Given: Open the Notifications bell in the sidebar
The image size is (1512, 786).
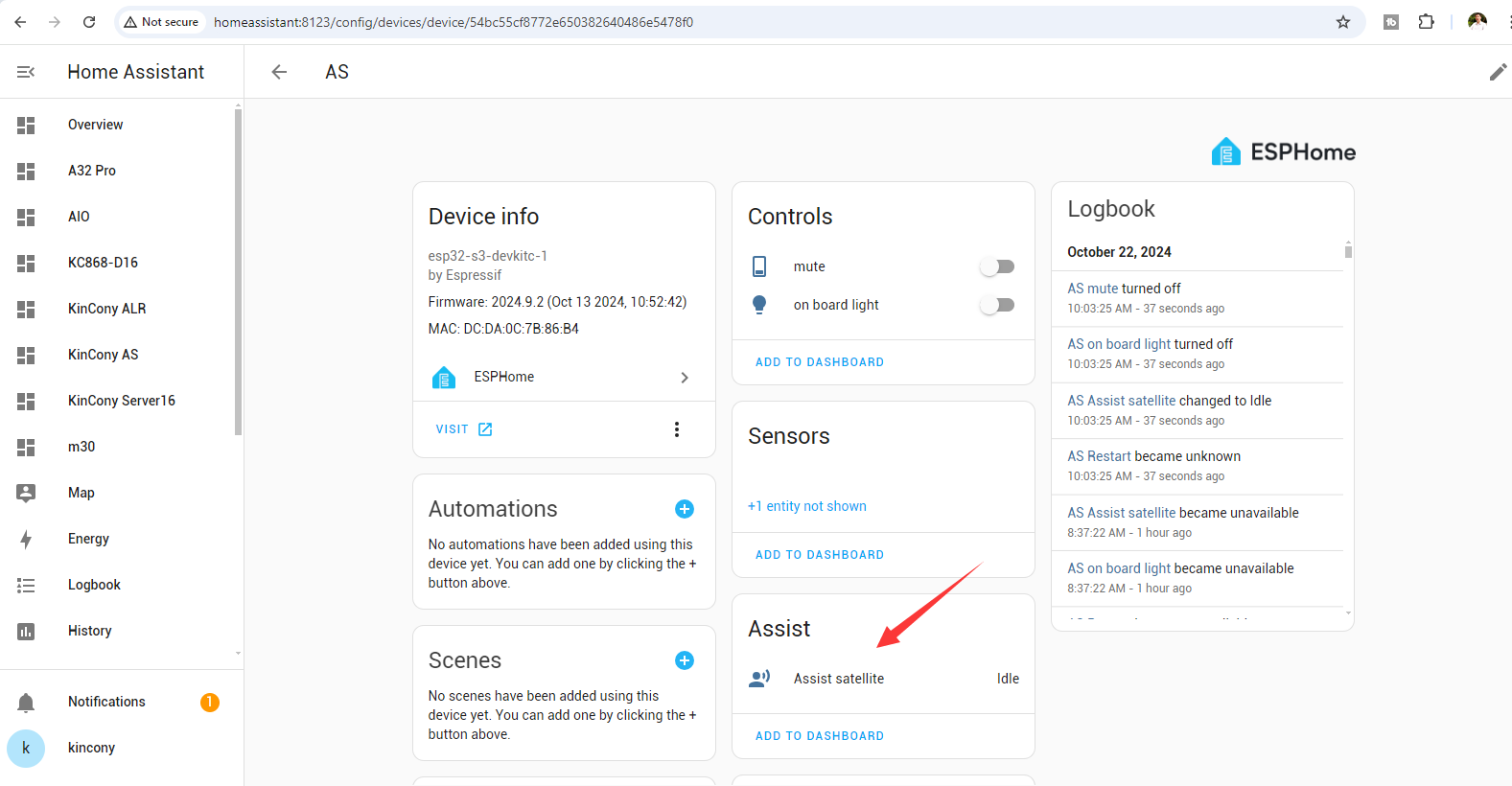Looking at the screenshot, I should [x=26, y=703].
